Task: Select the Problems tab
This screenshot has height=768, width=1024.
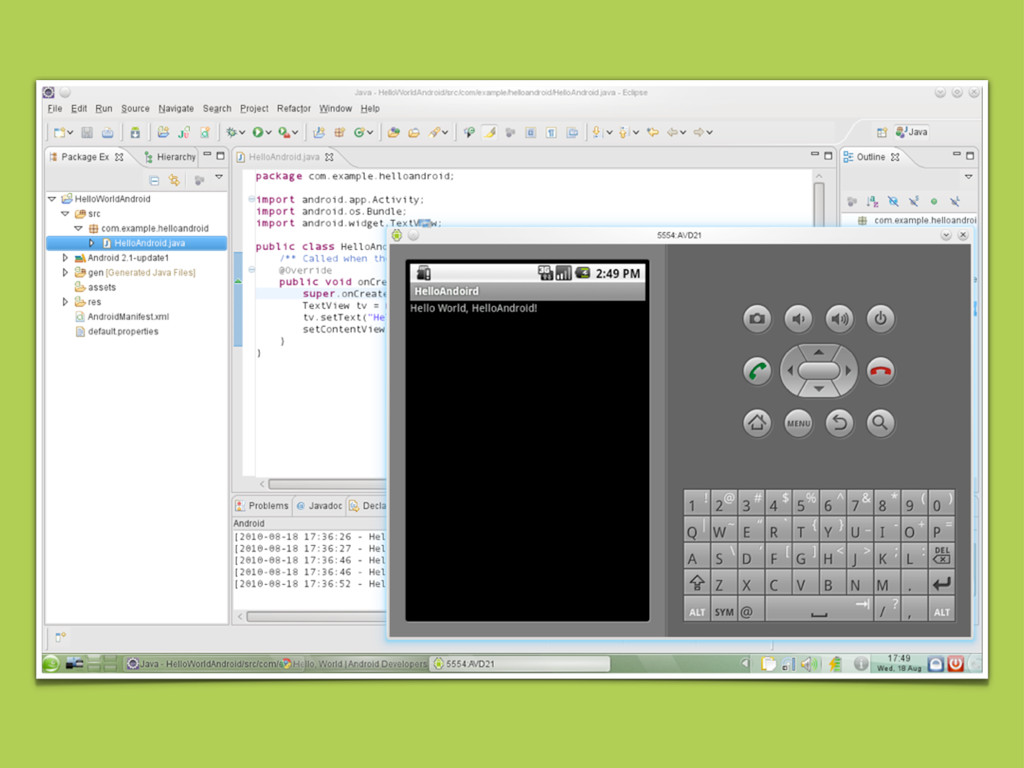Action: (262, 505)
